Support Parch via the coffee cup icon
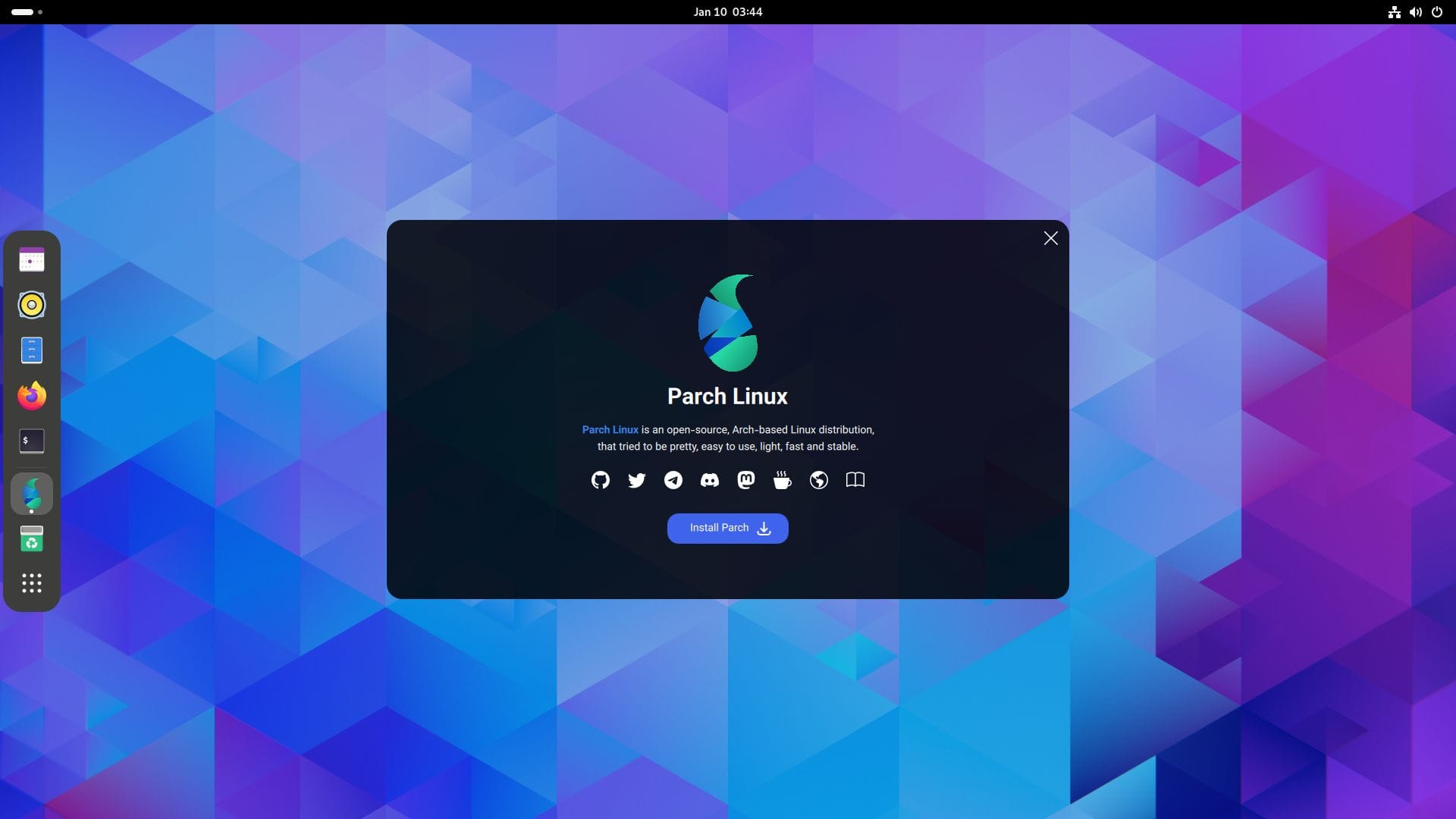This screenshot has width=1456, height=819. 782,480
